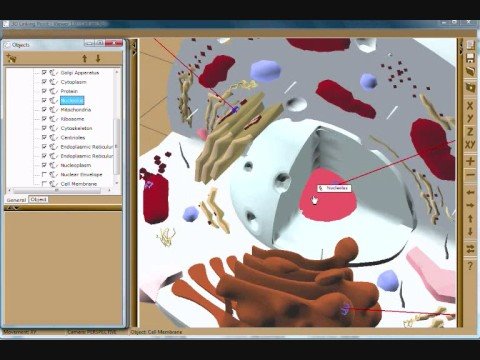
Task: Click the object icon beside Mitochondria
Action: [x=54, y=110]
